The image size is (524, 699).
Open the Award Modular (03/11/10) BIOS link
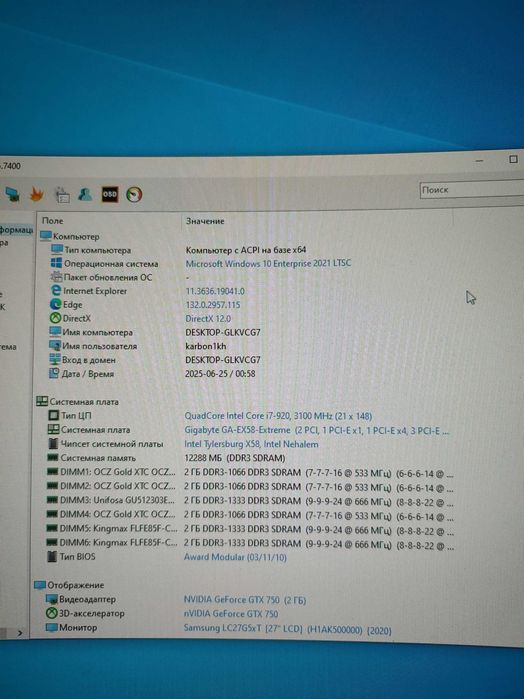235,558
